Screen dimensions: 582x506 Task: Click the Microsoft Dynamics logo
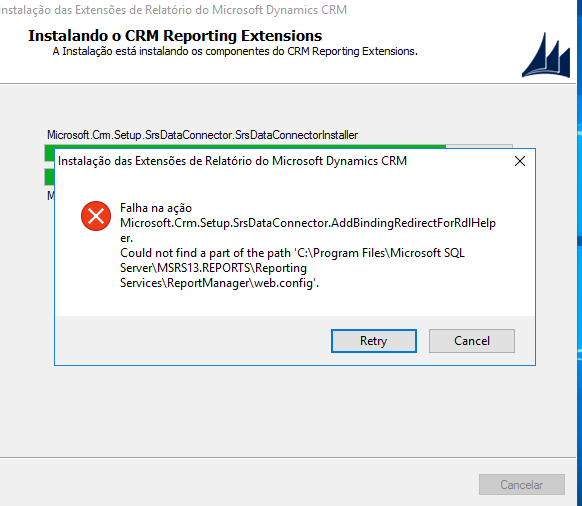(546, 55)
